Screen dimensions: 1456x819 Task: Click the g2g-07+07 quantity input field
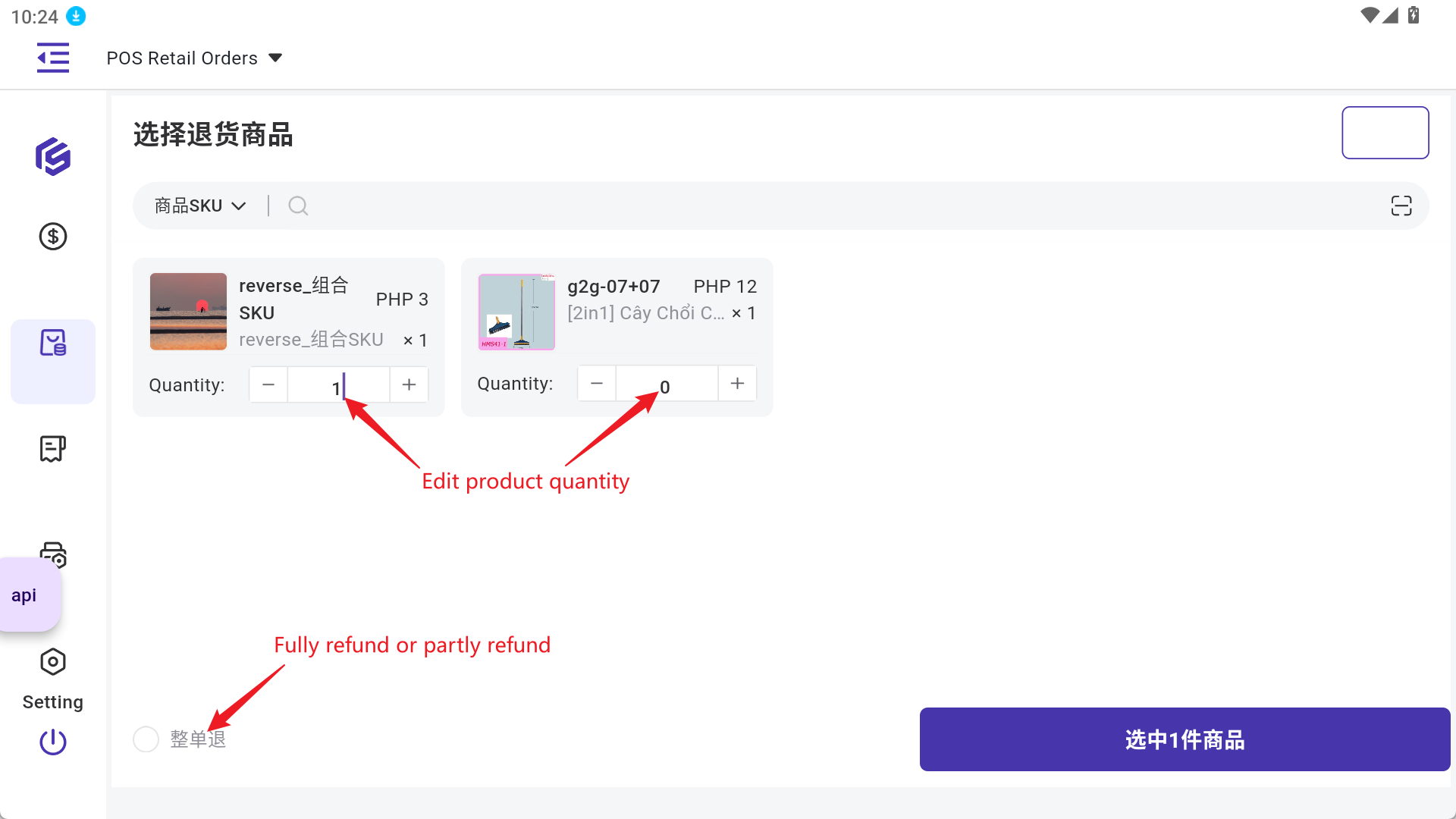(x=667, y=384)
